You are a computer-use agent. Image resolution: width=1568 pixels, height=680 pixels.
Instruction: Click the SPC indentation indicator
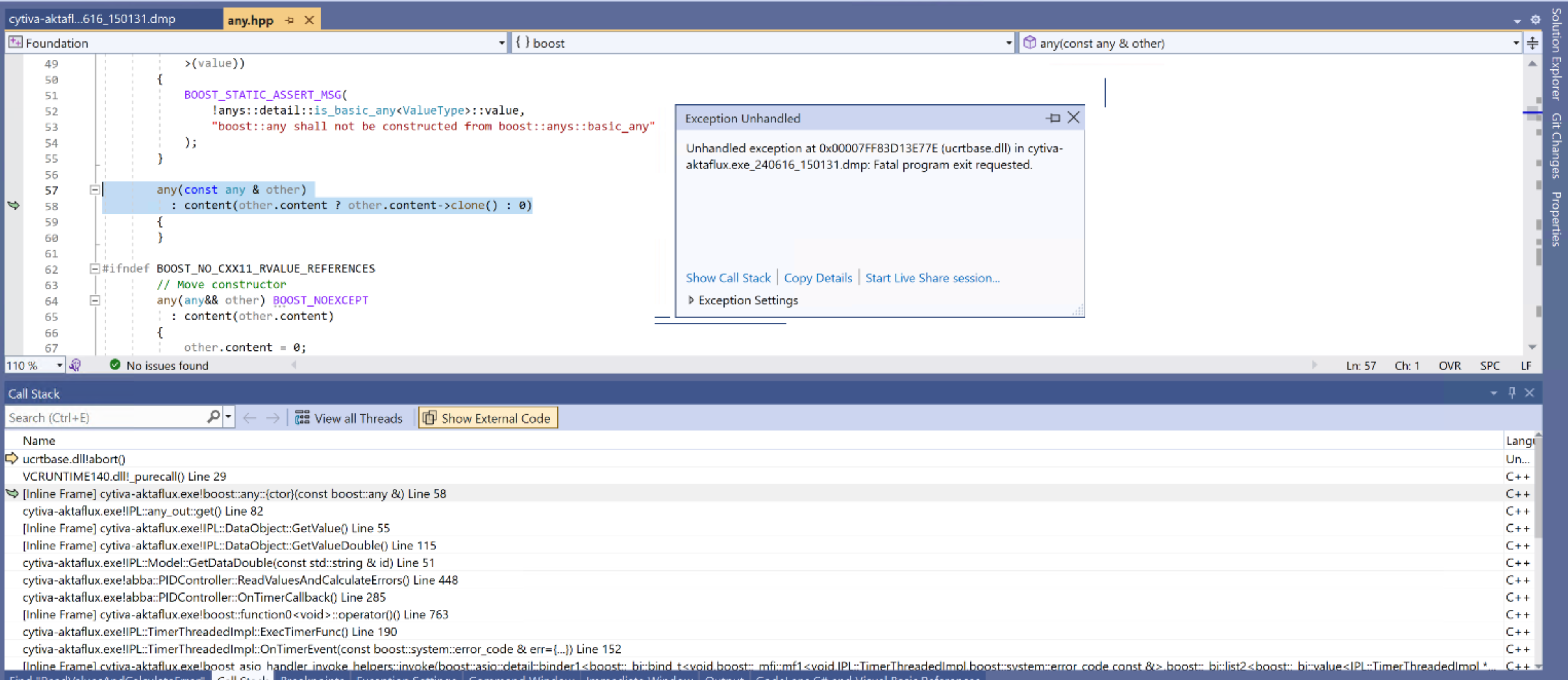(1489, 366)
